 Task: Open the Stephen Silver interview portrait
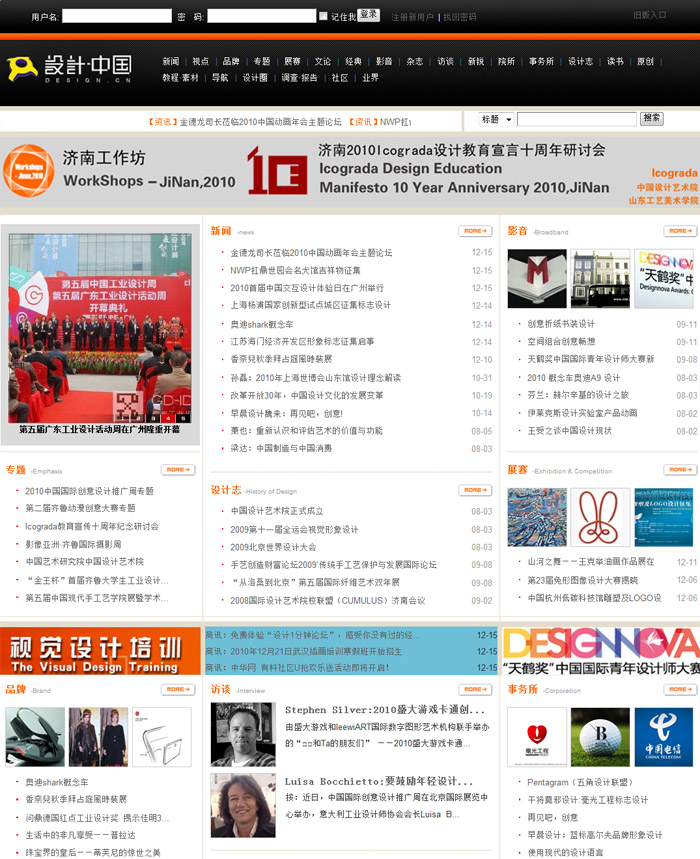tap(243, 734)
